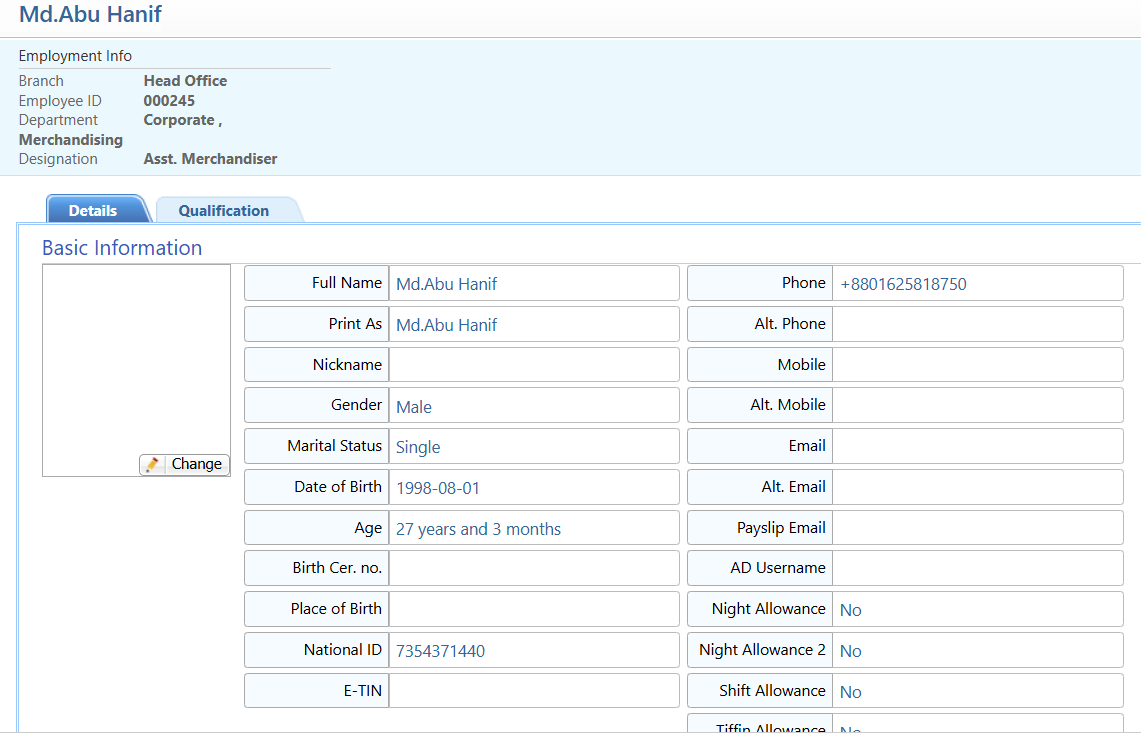1141x733 pixels.
Task: Click the Full Name field
Action: click(x=533, y=284)
